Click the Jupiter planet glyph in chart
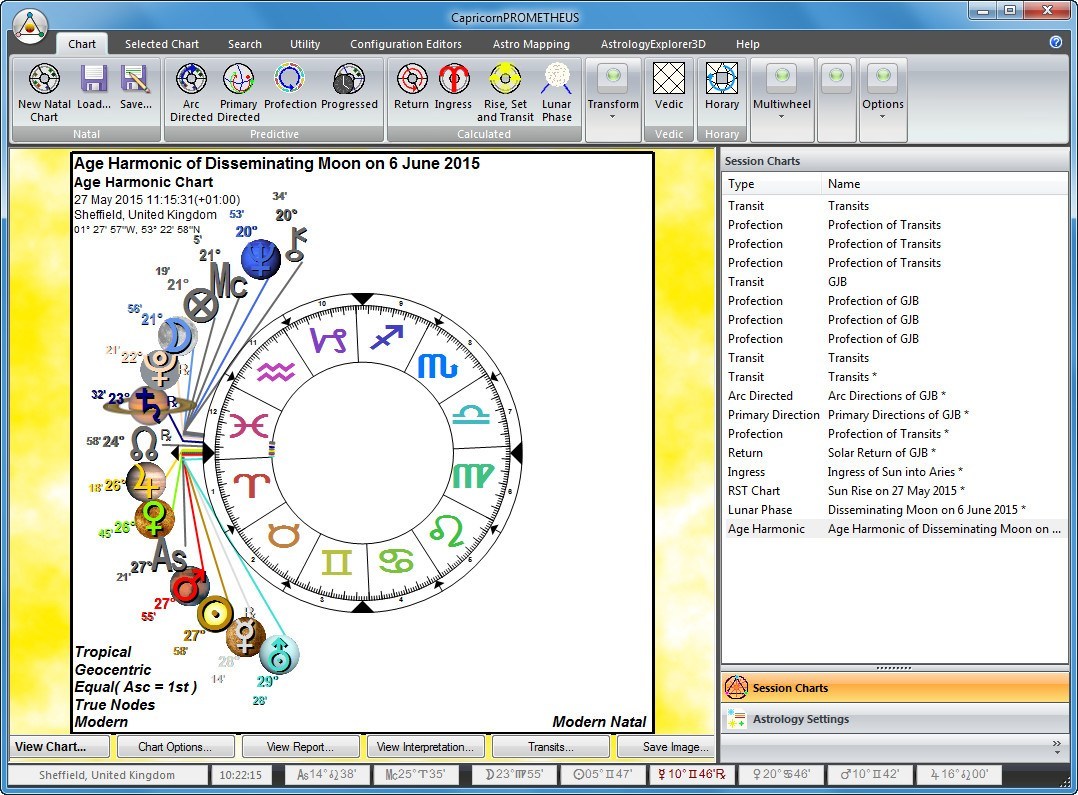1078x795 pixels. [x=145, y=482]
